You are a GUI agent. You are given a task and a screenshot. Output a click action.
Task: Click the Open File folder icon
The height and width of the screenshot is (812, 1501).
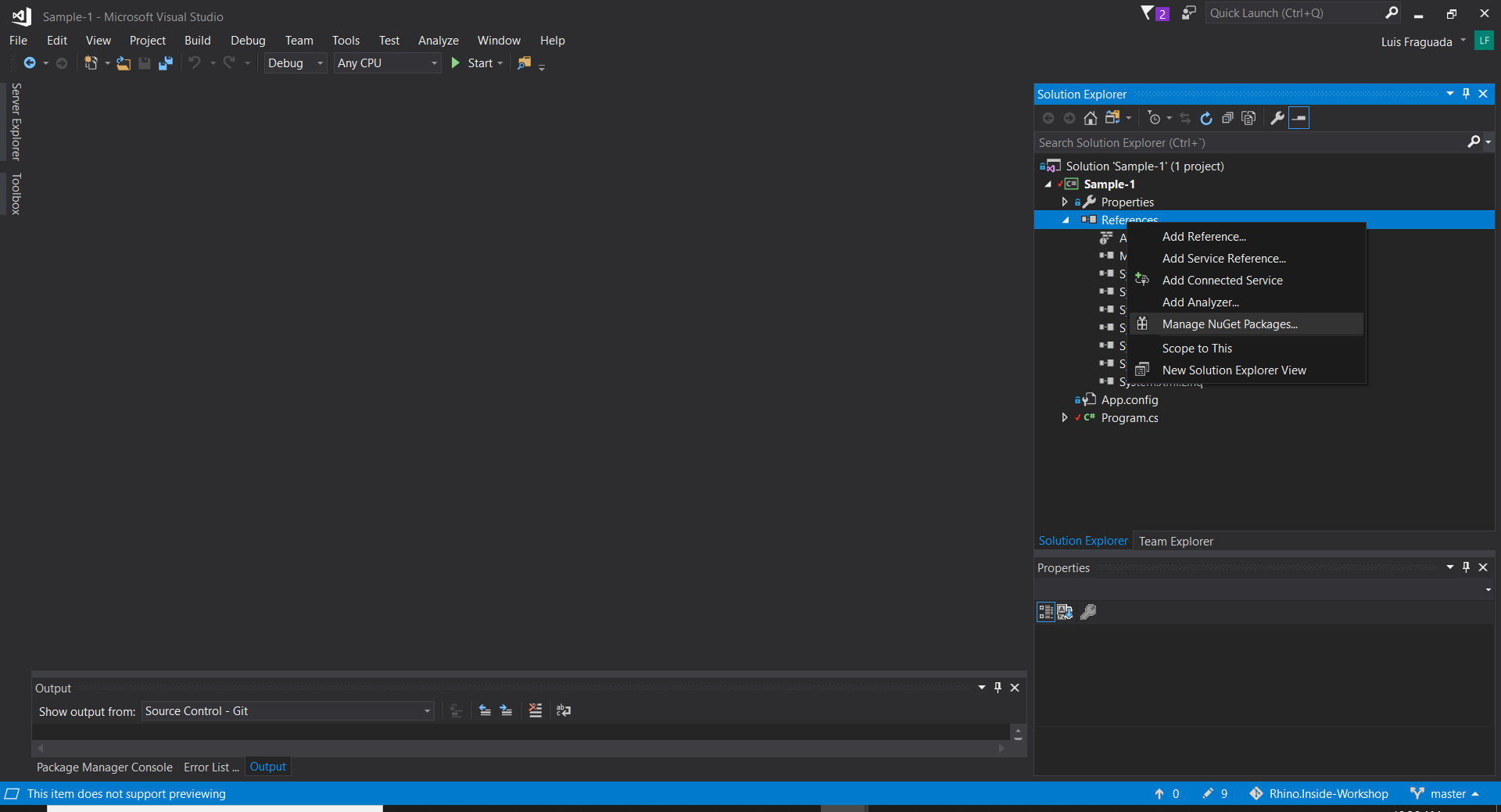(124, 63)
